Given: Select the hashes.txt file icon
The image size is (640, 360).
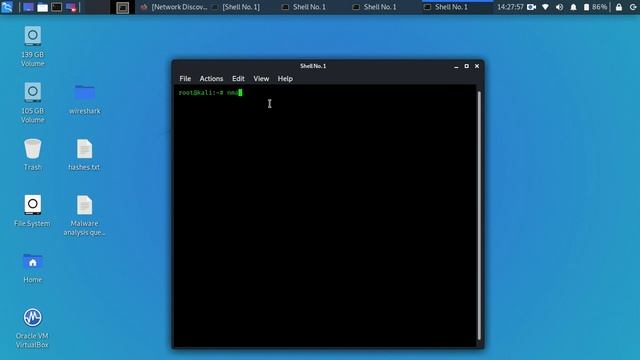Looking at the screenshot, I should [84, 154].
